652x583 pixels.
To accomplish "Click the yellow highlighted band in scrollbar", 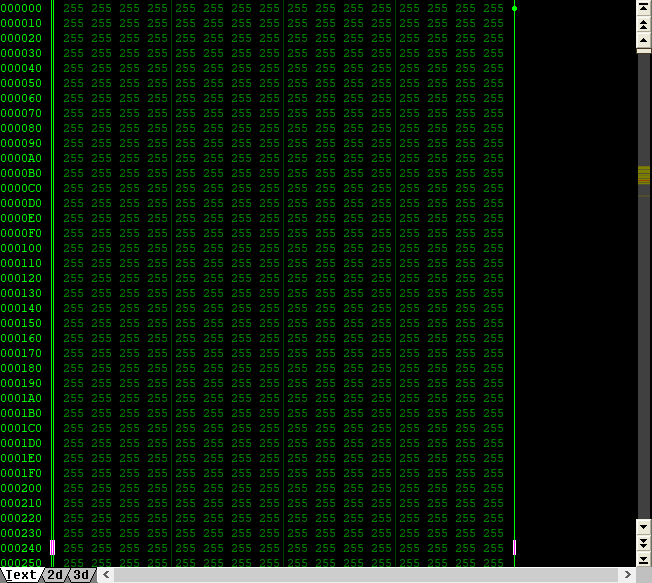I will [x=644, y=175].
